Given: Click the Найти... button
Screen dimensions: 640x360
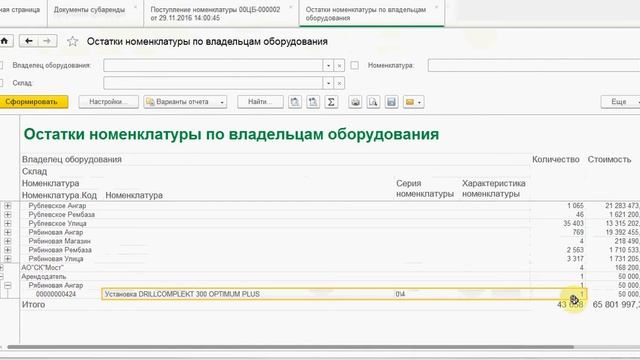Looking at the screenshot, I should [x=260, y=102].
